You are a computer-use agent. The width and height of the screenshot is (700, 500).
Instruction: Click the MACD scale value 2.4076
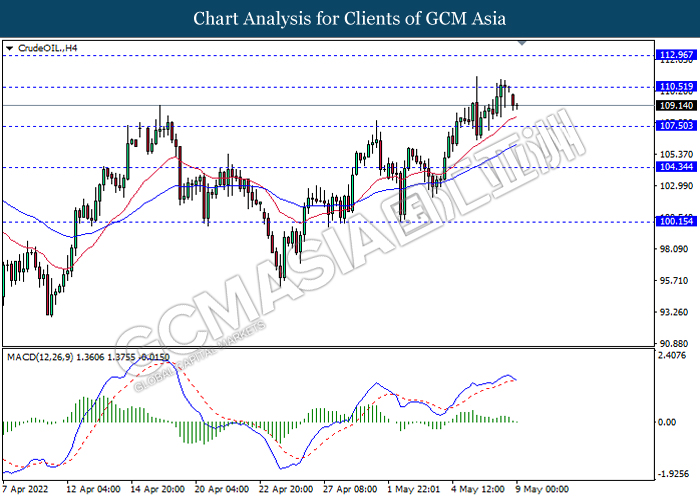(x=672, y=355)
